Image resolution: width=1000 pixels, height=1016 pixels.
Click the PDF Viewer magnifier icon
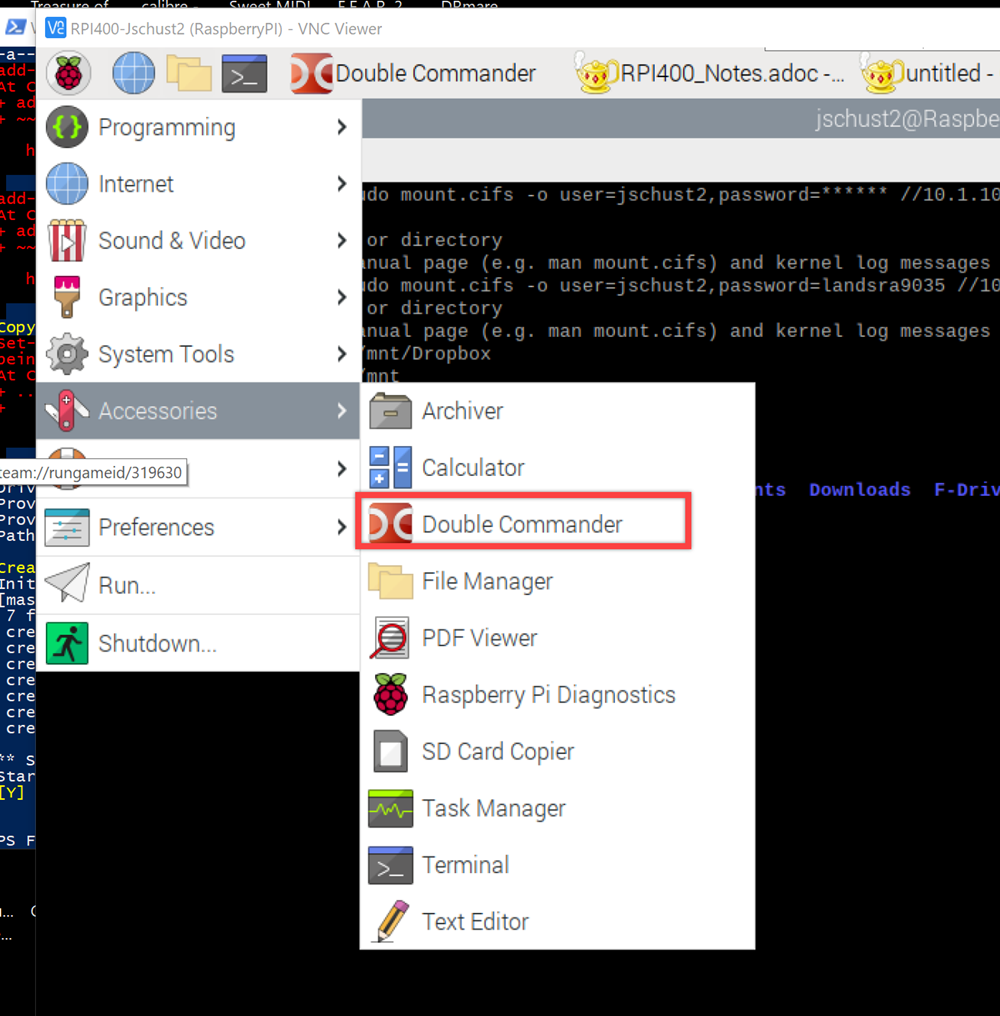pos(390,638)
